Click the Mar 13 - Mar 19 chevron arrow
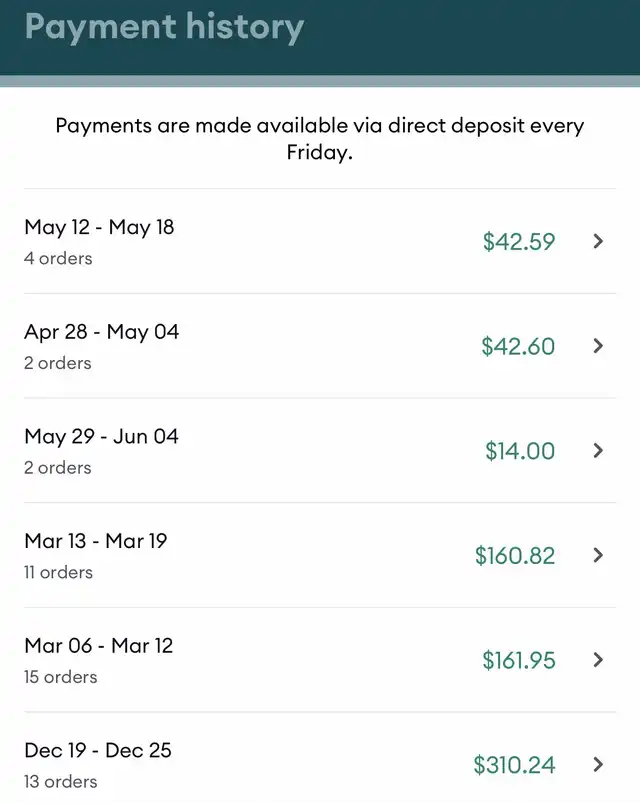Image resolution: width=640 pixels, height=803 pixels. coord(598,555)
